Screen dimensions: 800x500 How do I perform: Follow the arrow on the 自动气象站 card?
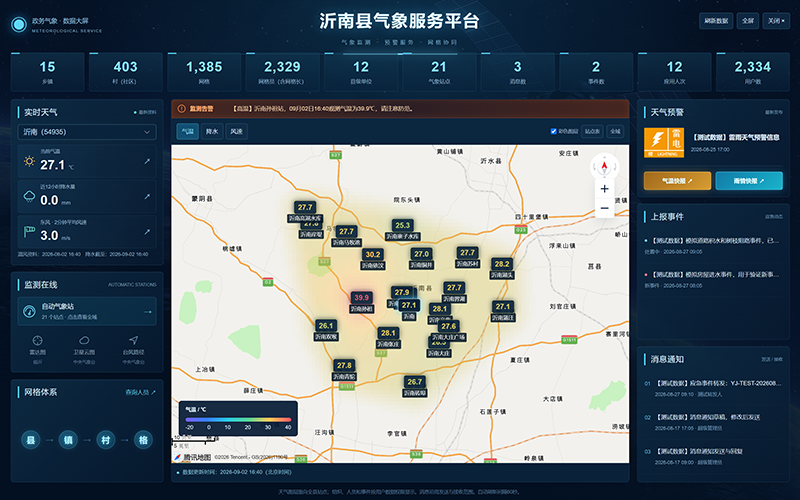tap(147, 312)
